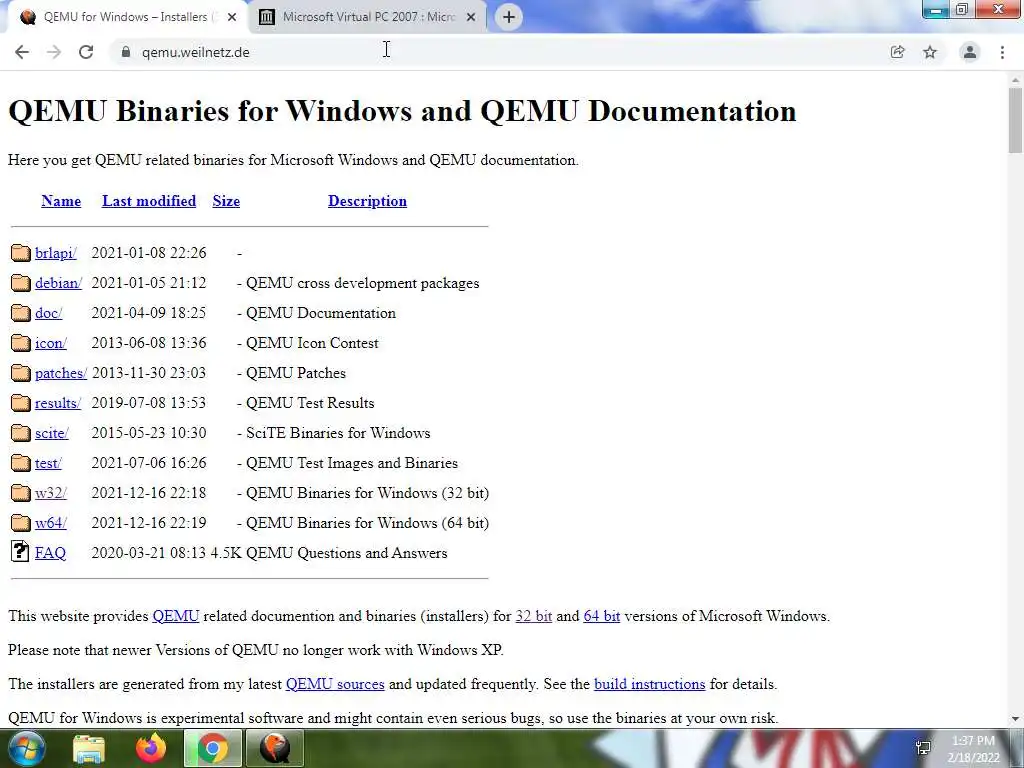The height and width of the screenshot is (768, 1024).
Task: Open the Windows Start menu
Action: pyautogui.click(x=26, y=748)
